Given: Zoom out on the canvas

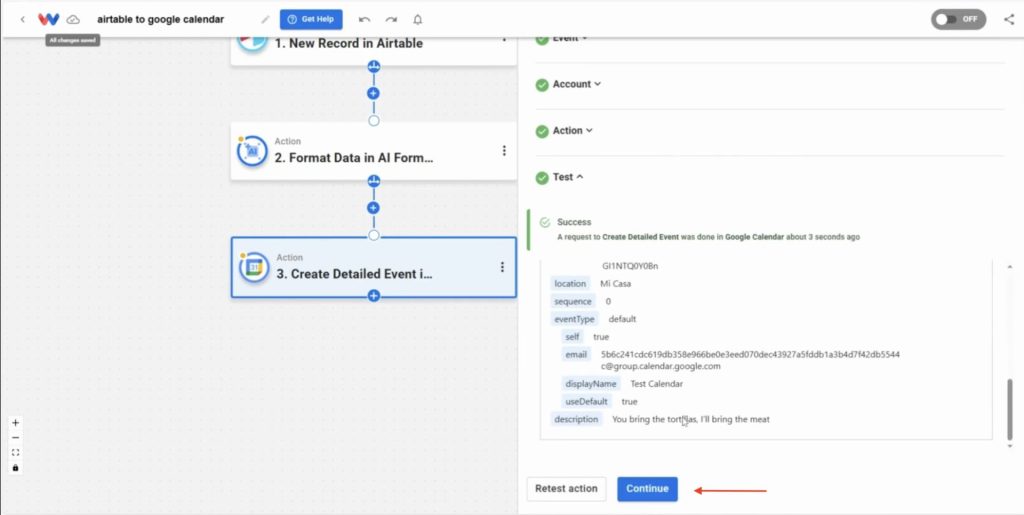Looking at the screenshot, I should coord(16,438).
